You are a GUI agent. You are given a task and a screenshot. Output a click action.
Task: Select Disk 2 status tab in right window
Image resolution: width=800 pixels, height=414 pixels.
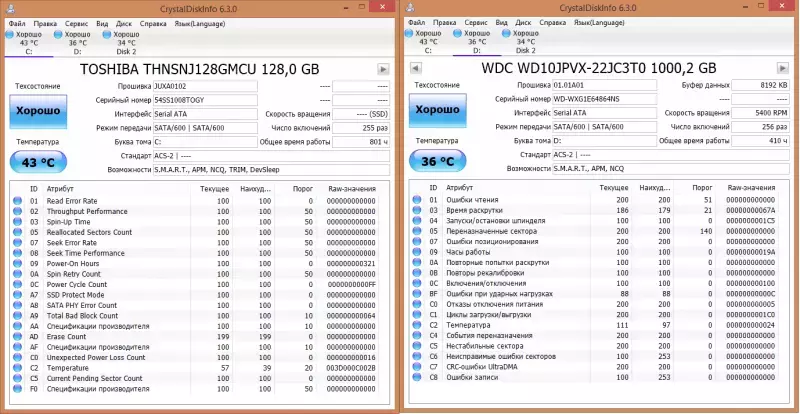pos(525,41)
